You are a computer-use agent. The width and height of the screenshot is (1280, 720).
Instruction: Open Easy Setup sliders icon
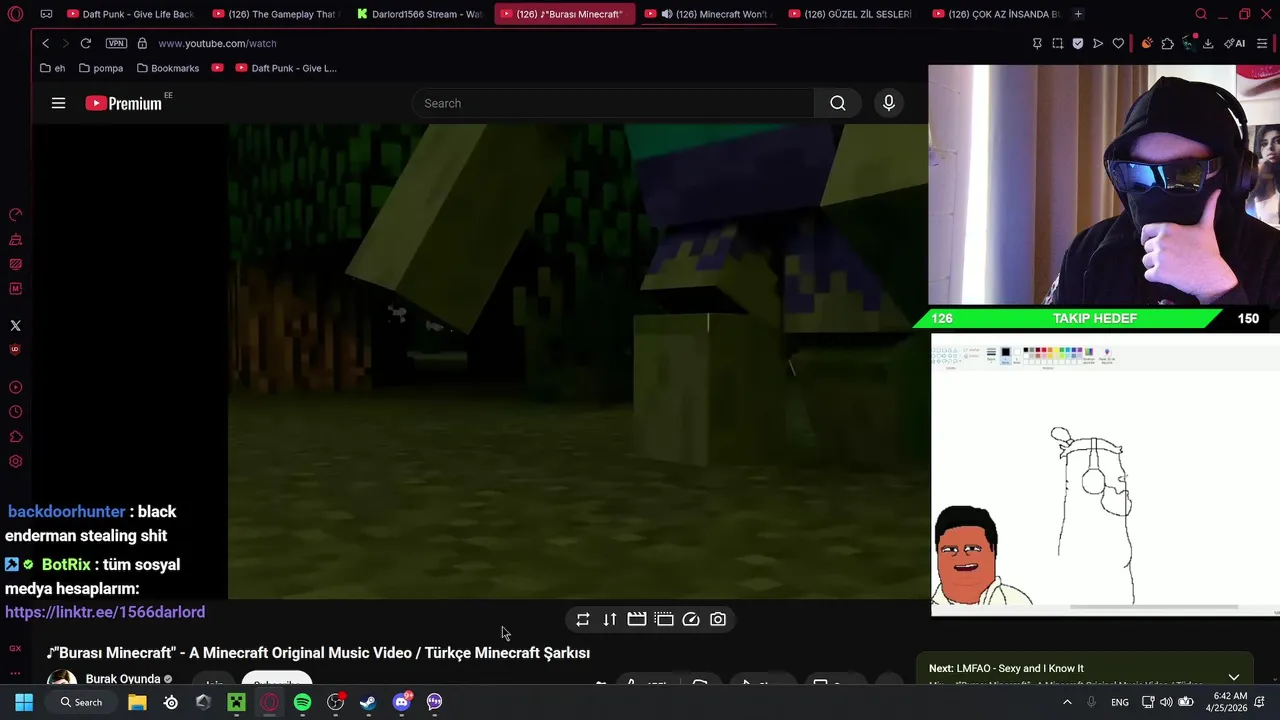(x=1262, y=43)
